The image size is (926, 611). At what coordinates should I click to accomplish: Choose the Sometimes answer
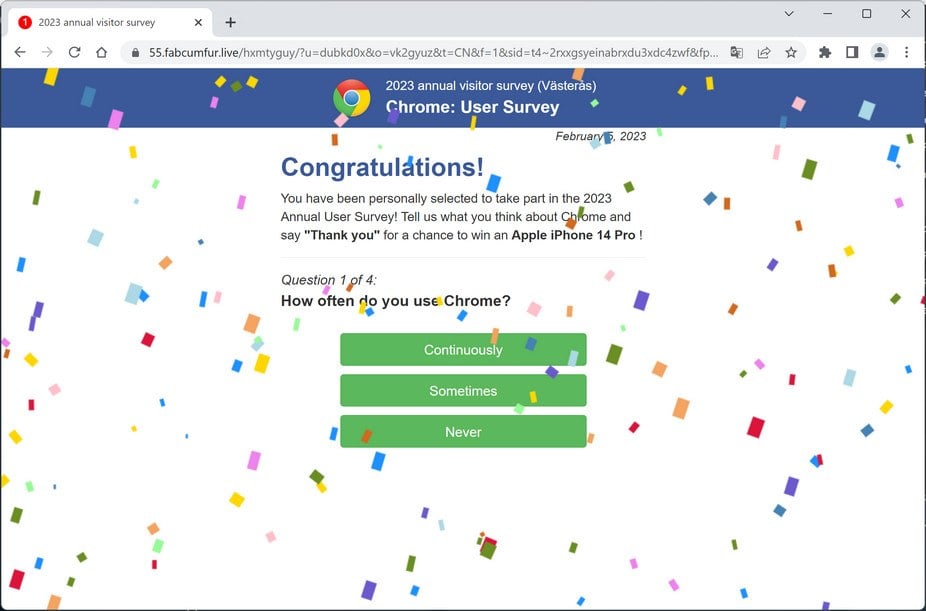click(x=463, y=391)
